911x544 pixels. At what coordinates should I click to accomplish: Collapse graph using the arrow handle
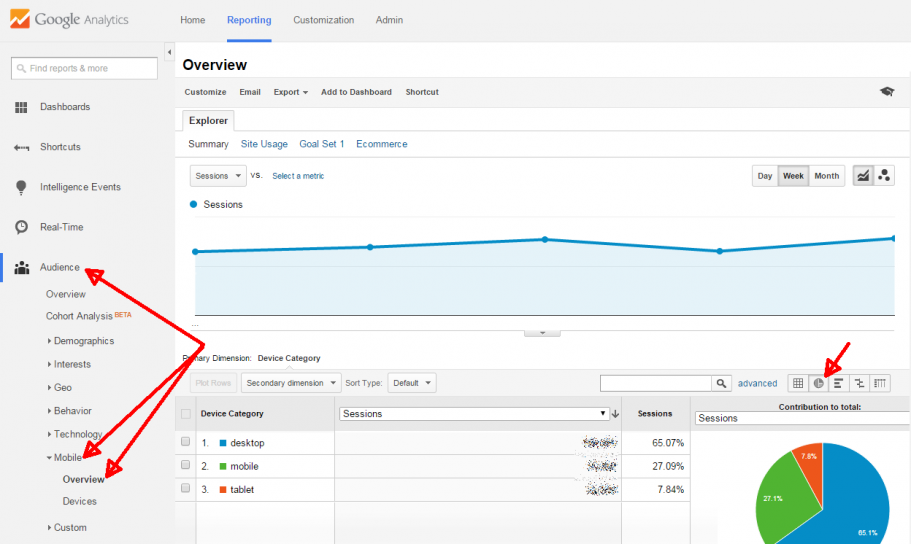(542, 333)
